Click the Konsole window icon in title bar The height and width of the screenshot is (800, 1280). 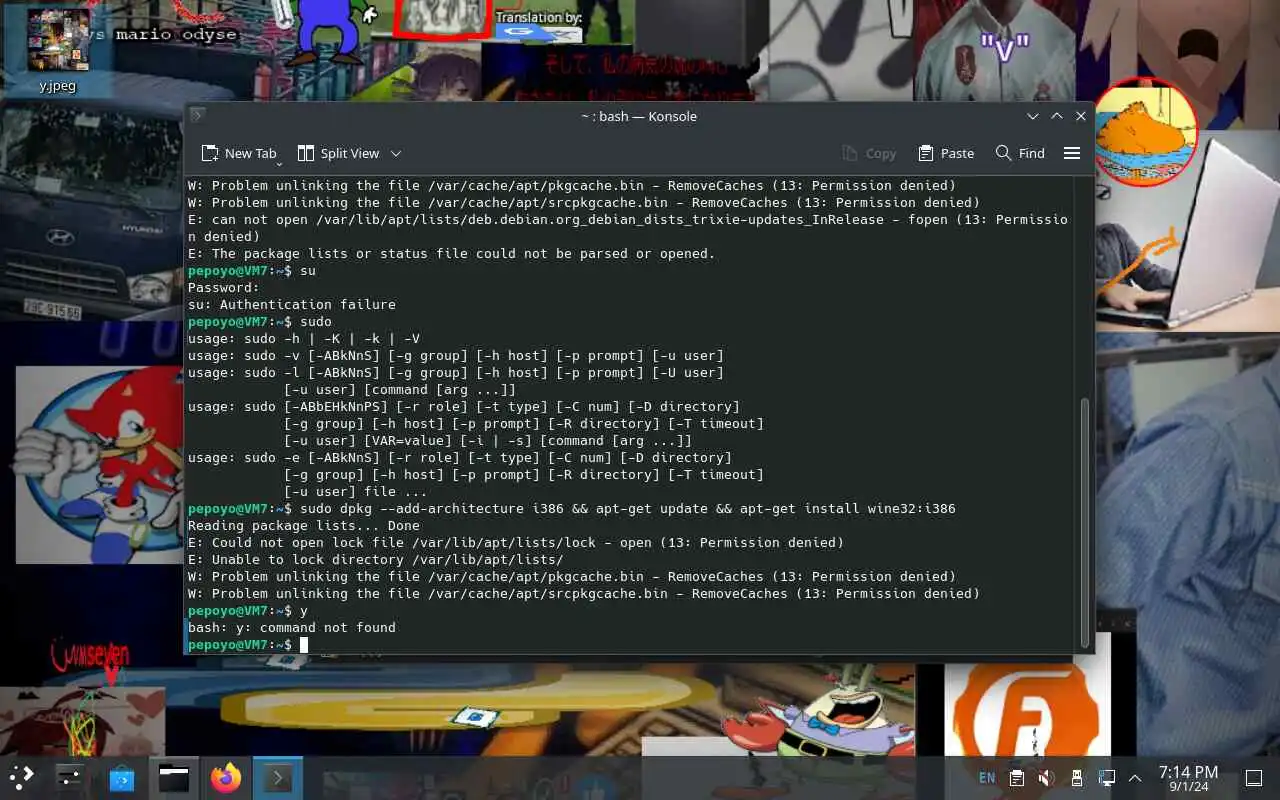198,116
